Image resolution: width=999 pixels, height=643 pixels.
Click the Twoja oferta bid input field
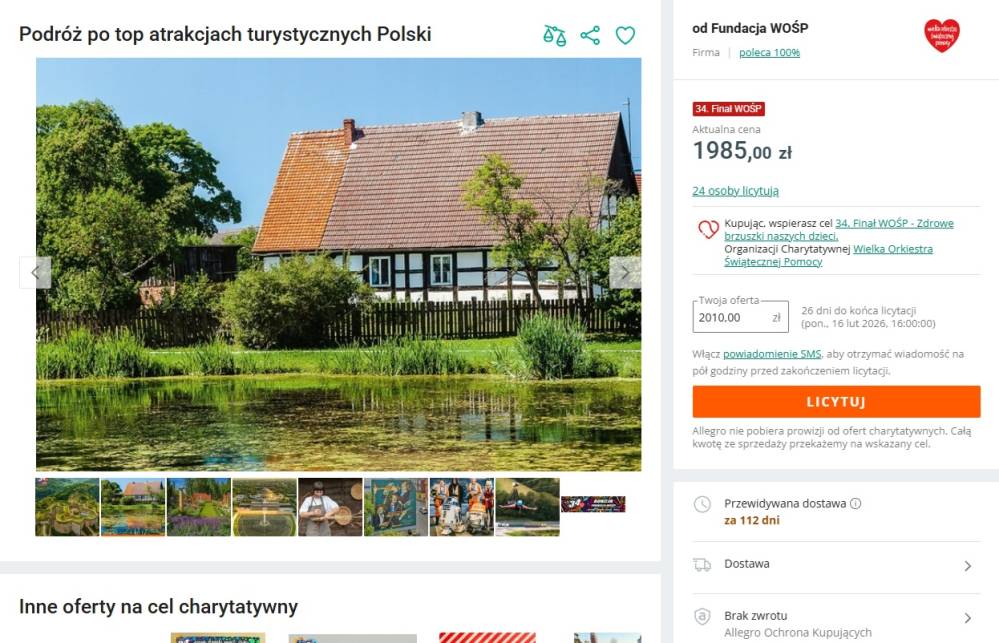tap(740, 317)
